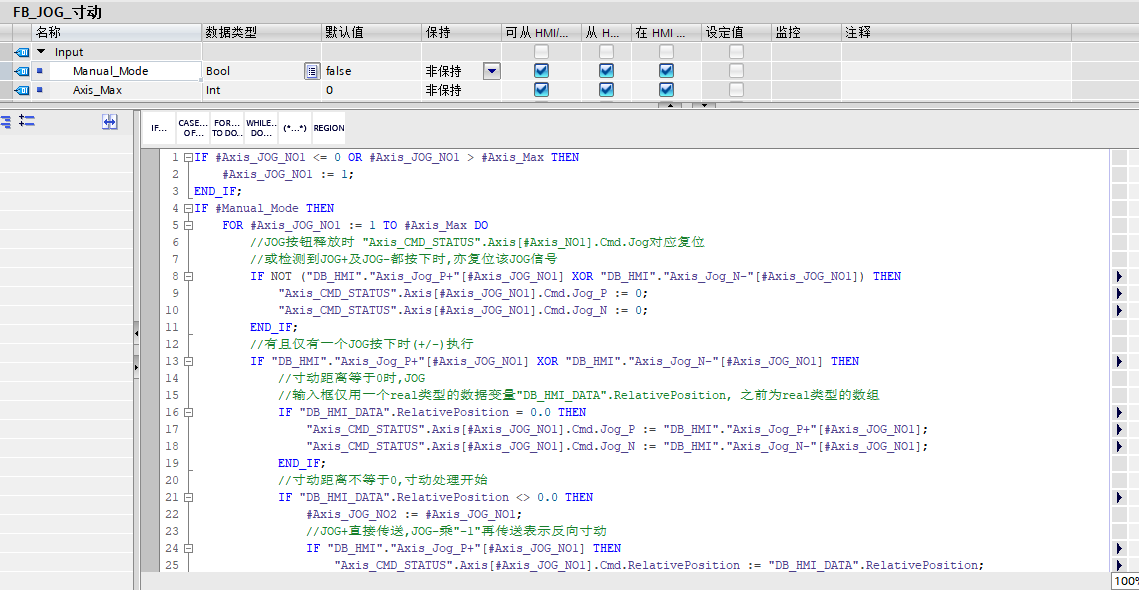
Task: Toggle 设定值 checkbox for Manual_Mode
Action: click(x=737, y=70)
